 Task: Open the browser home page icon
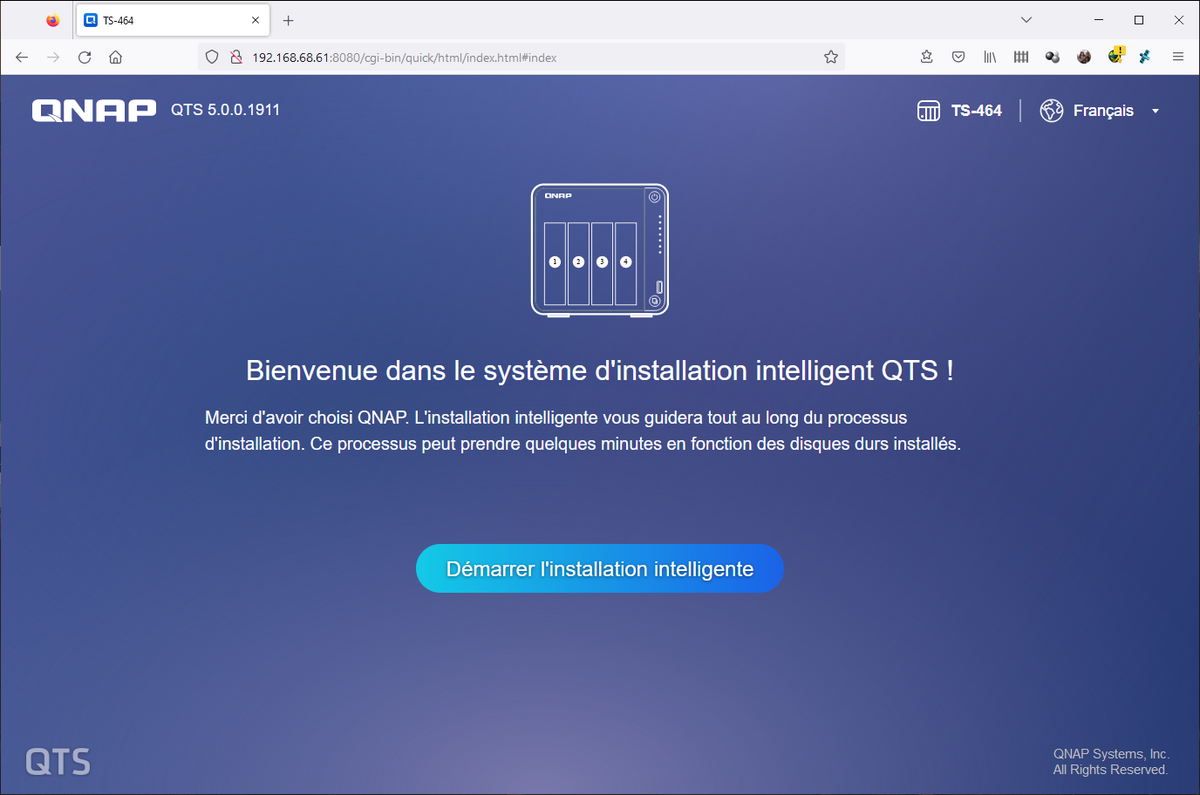[116, 57]
